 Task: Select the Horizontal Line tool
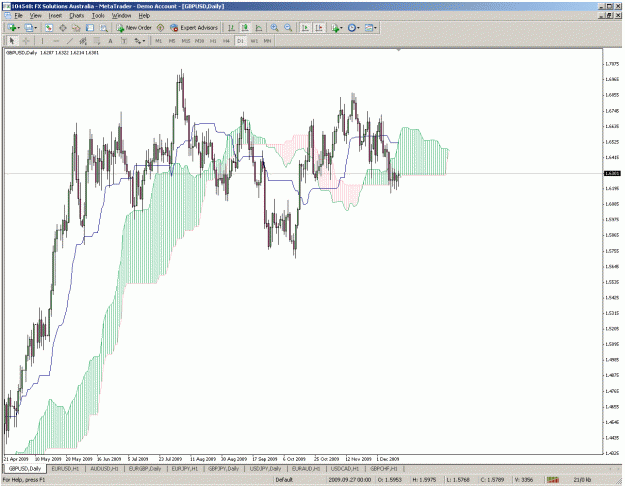(x=56, y=41)
